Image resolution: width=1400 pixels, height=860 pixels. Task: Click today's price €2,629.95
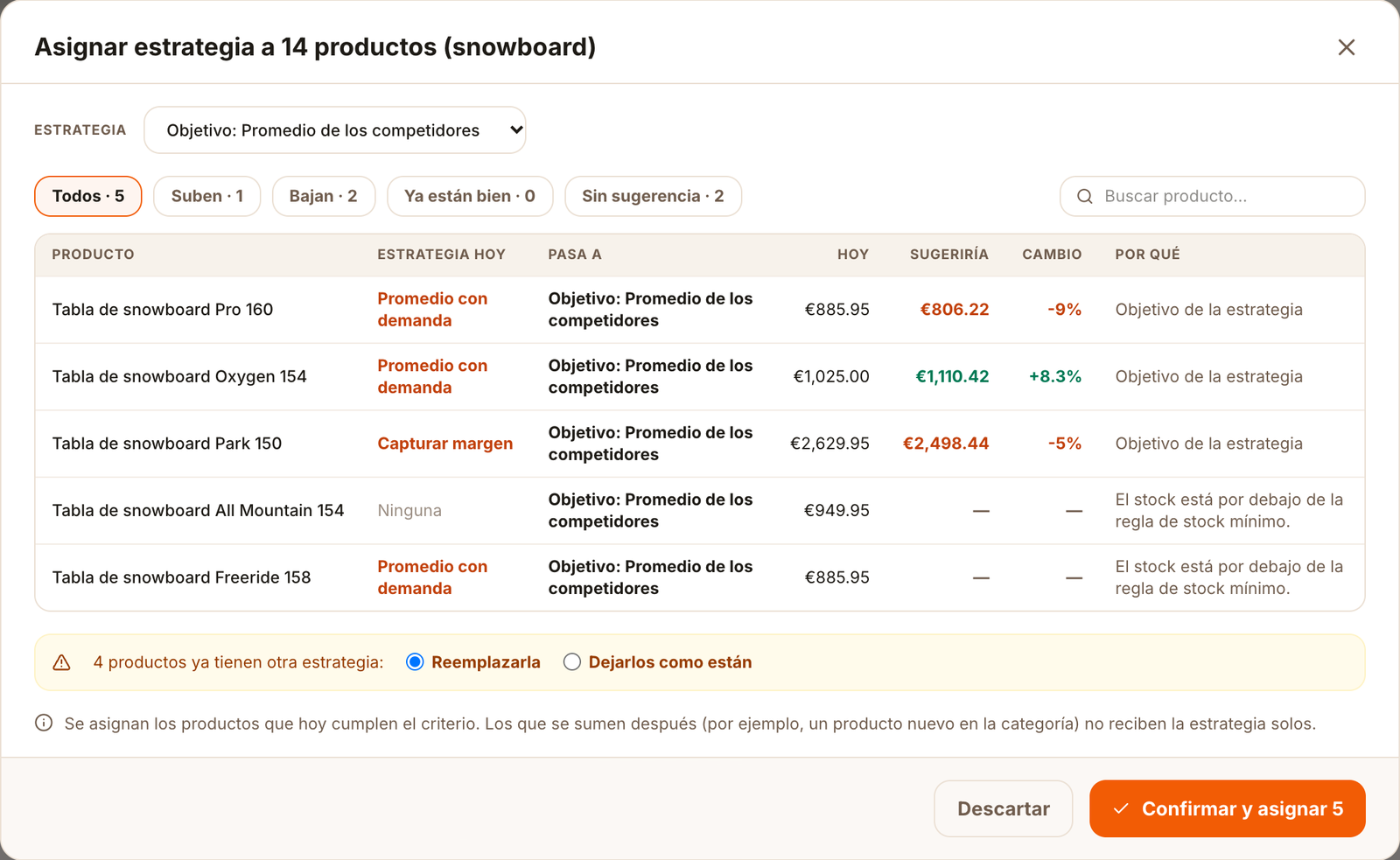829,444
